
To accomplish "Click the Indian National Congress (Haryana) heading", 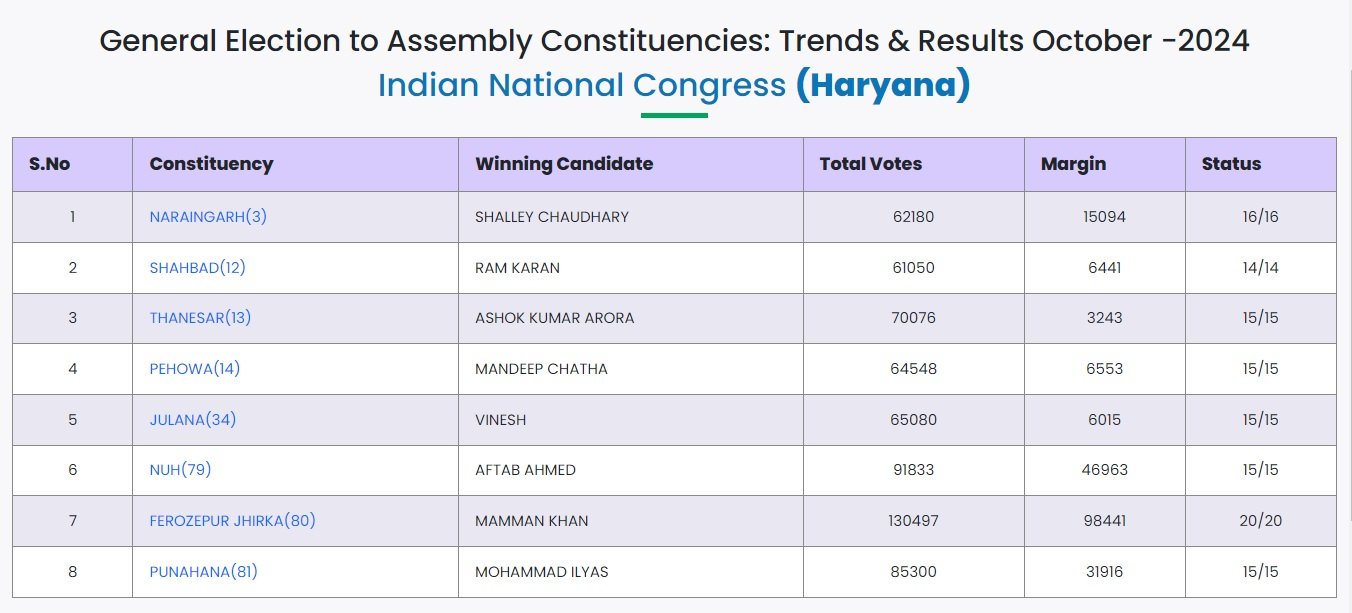I will tap(674, 85).
